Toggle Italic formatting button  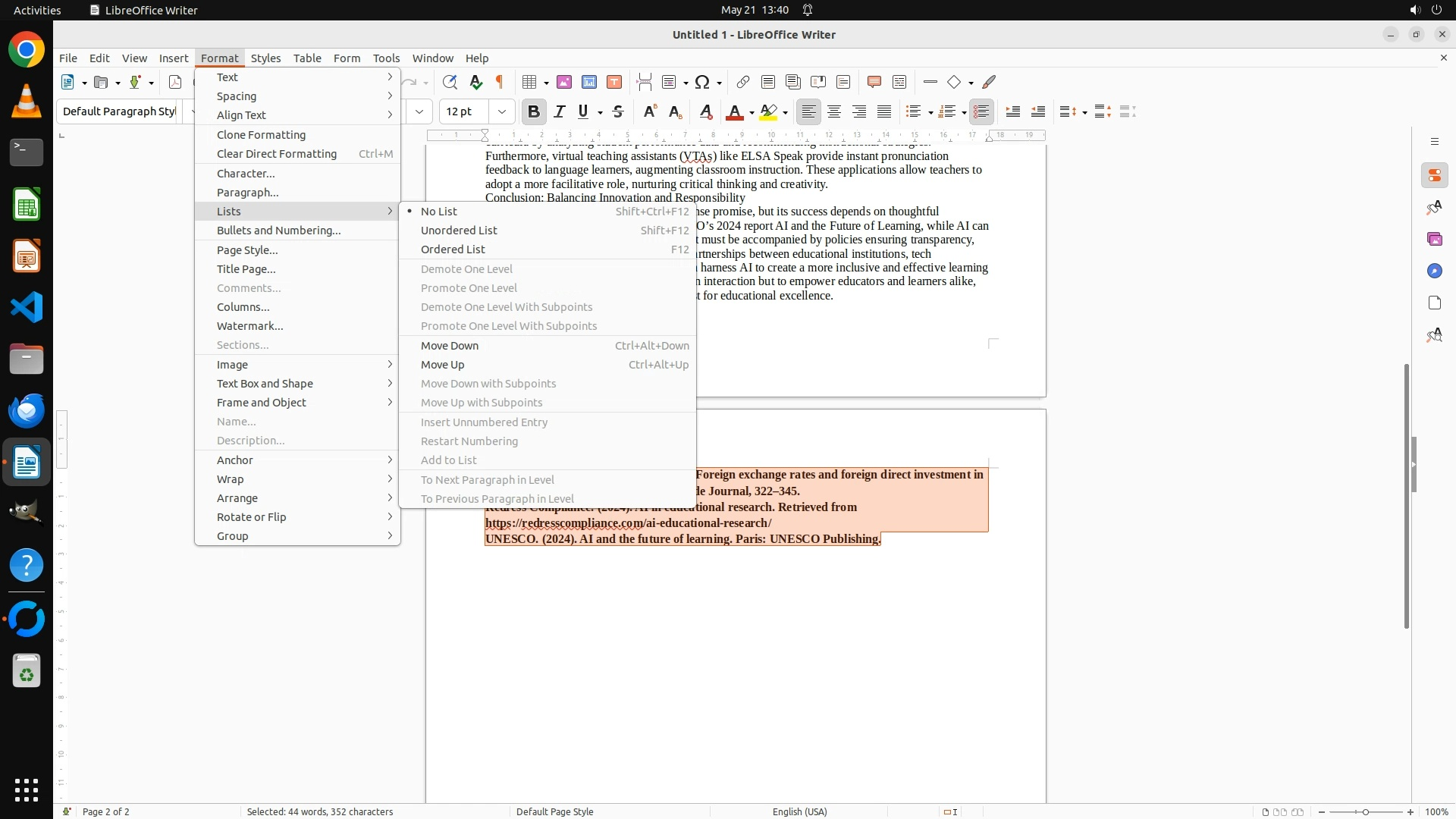point(560,111)
